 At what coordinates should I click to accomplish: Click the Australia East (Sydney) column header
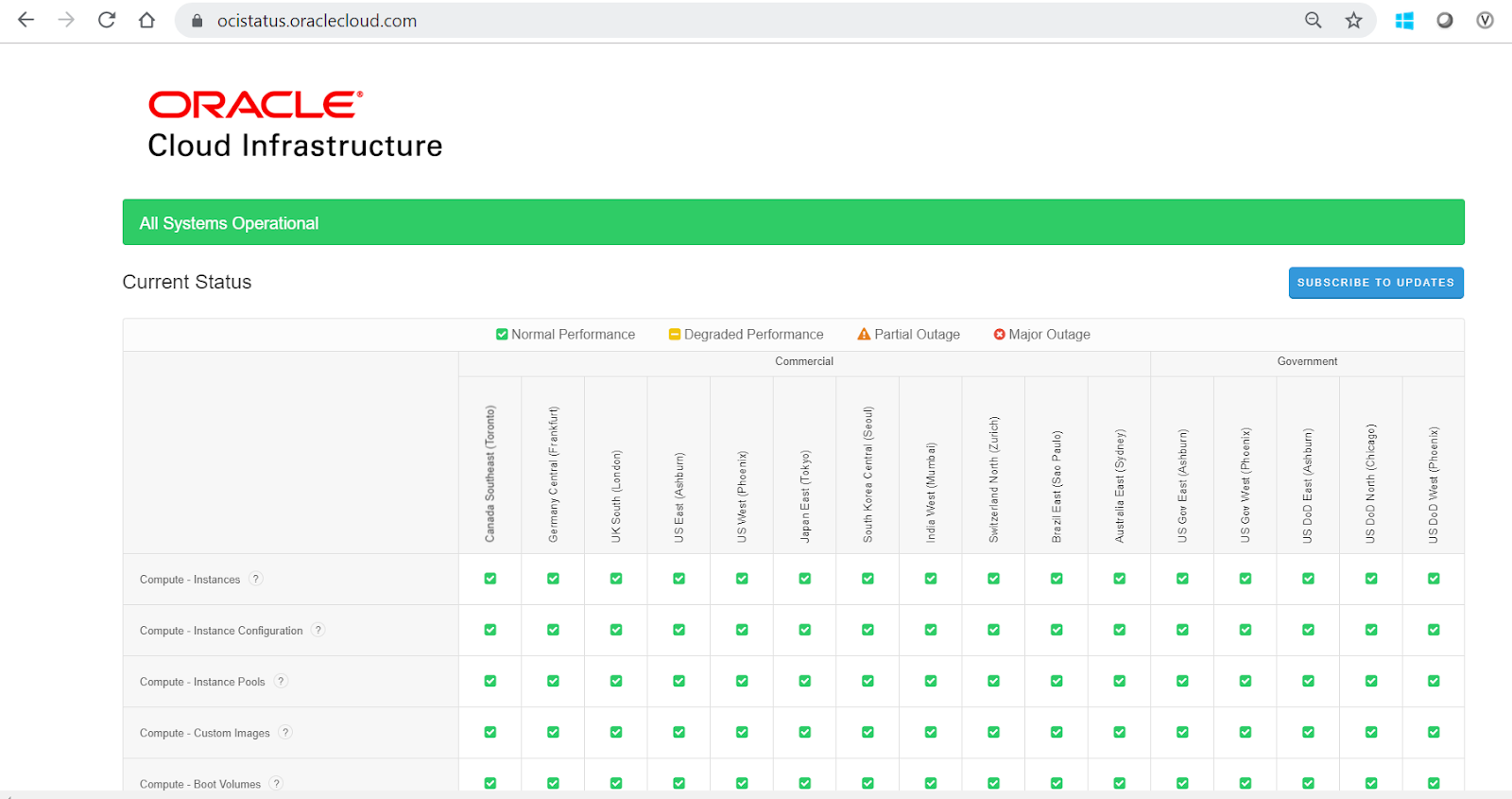coord(1120,486)
